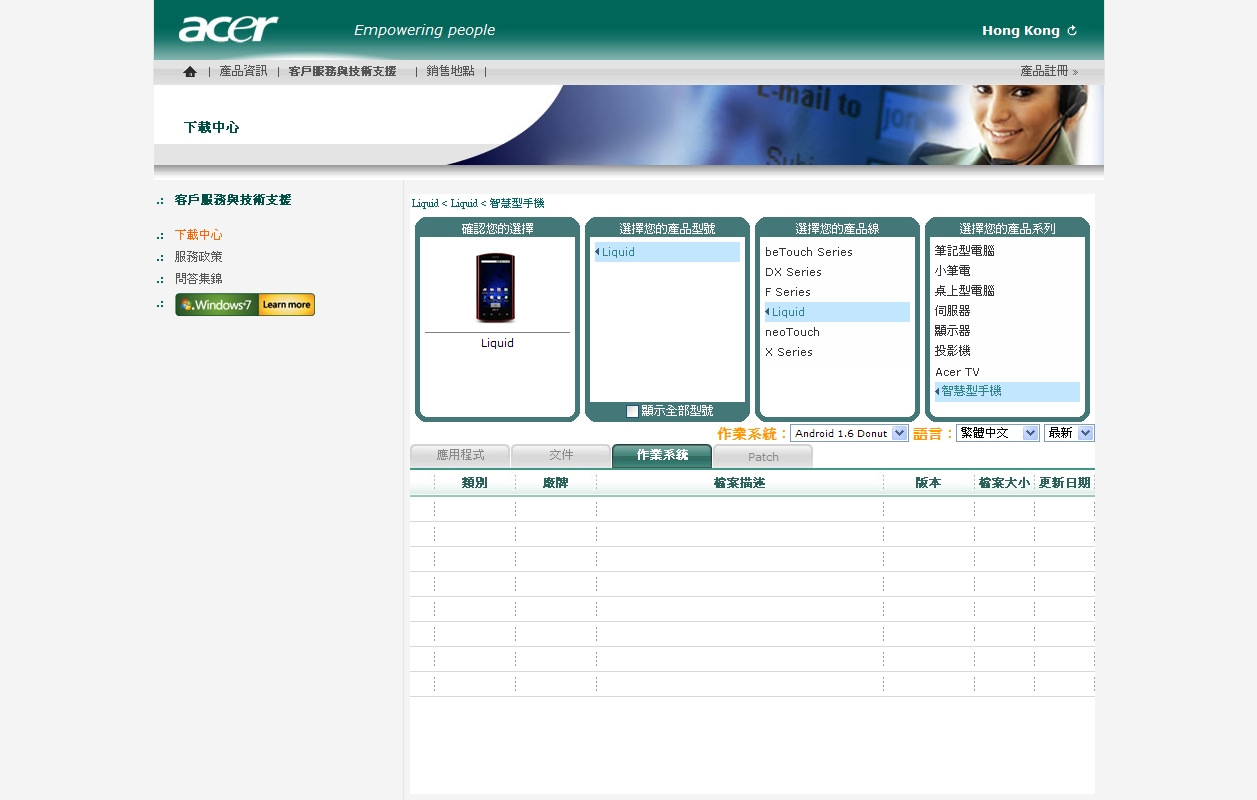
Task: Click the 產品註冊 link
Action: coord(1047,71)
